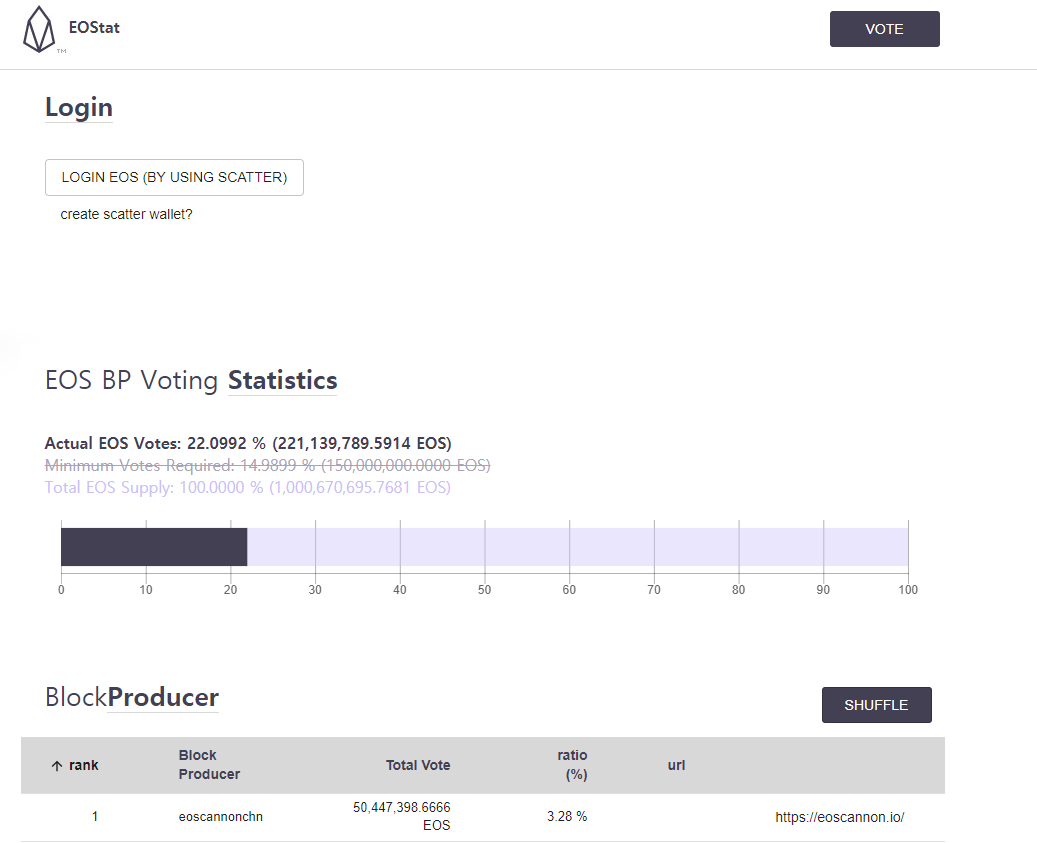
Task: Toggle the Total EOS Supply legend entry
Action: pos(247,487)
